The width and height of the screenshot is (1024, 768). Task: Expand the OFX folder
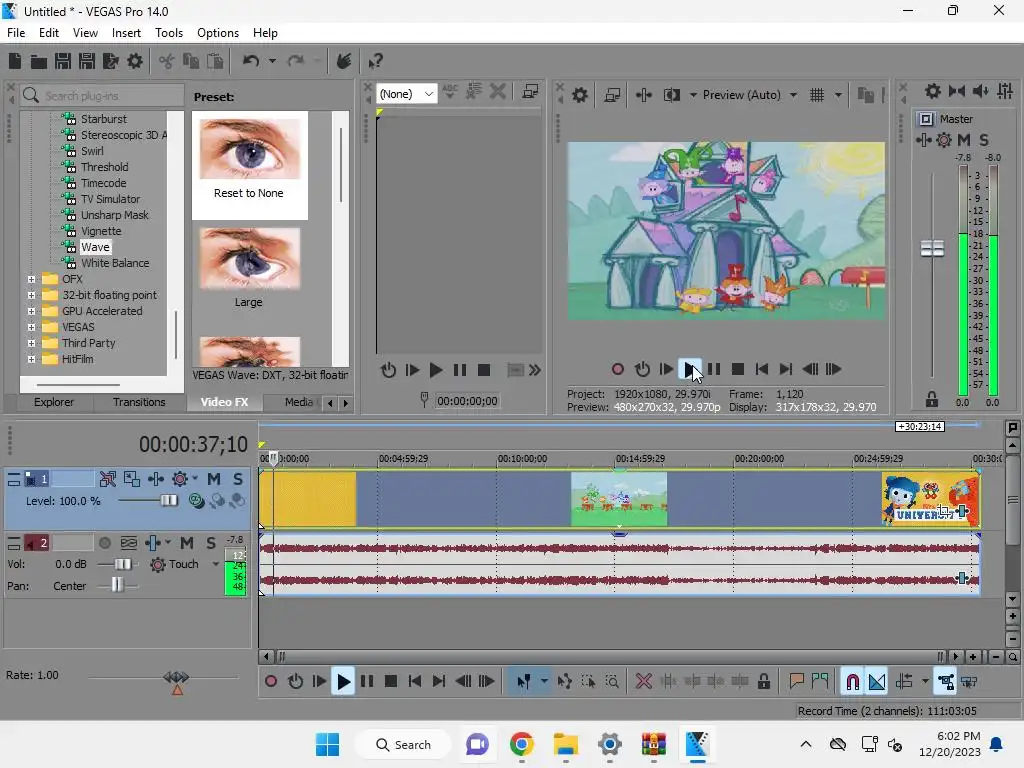click(x=31, y=280)
